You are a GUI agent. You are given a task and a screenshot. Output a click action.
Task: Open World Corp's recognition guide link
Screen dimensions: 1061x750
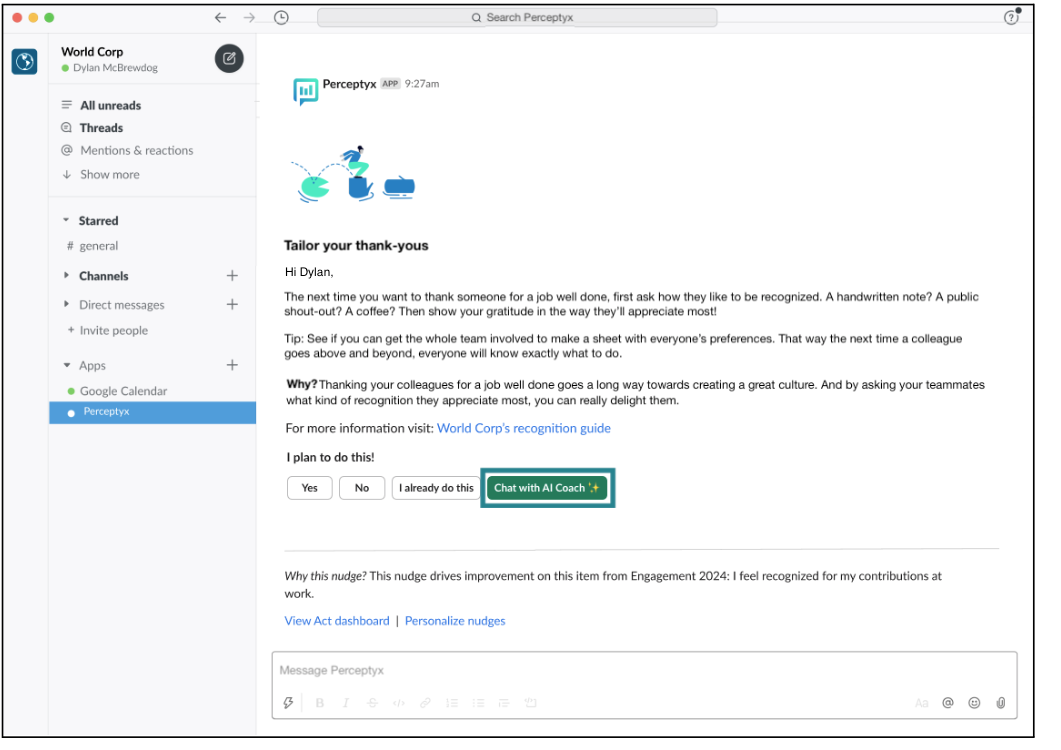point(524,428)
